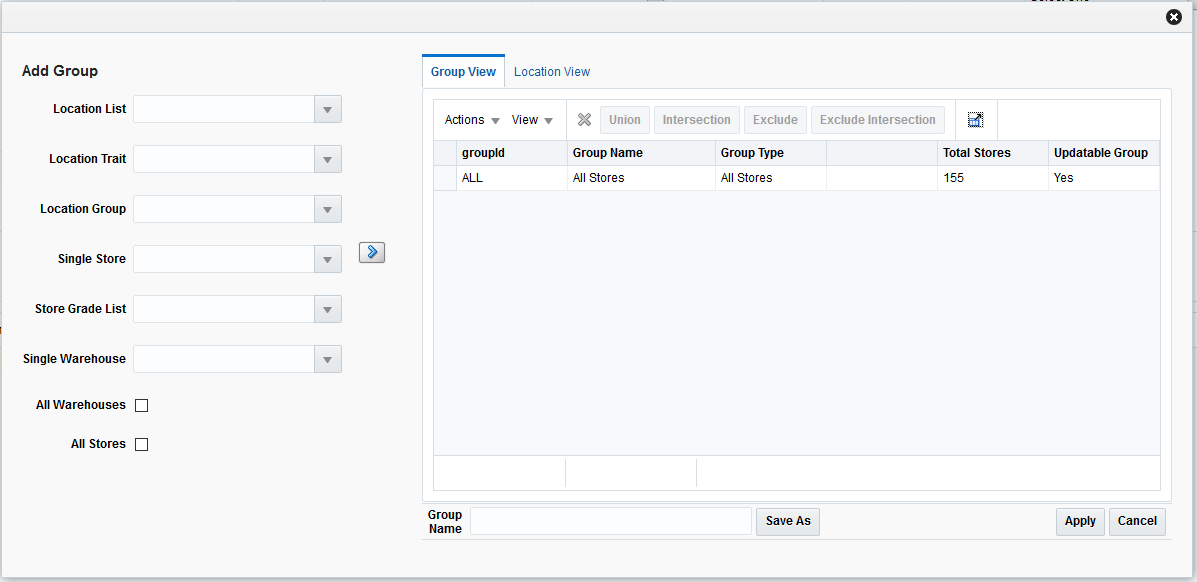Click the Exclude button

tap(775, 120)
